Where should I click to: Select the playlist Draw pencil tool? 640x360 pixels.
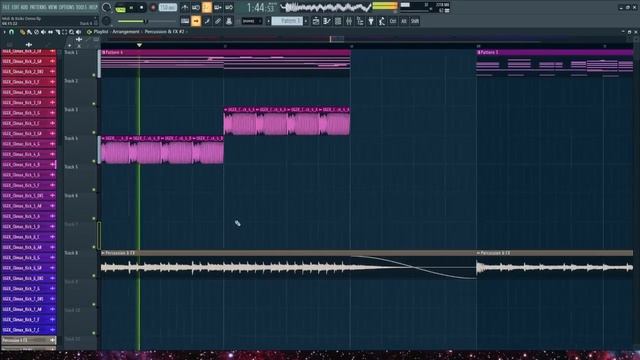coord(22,32)
